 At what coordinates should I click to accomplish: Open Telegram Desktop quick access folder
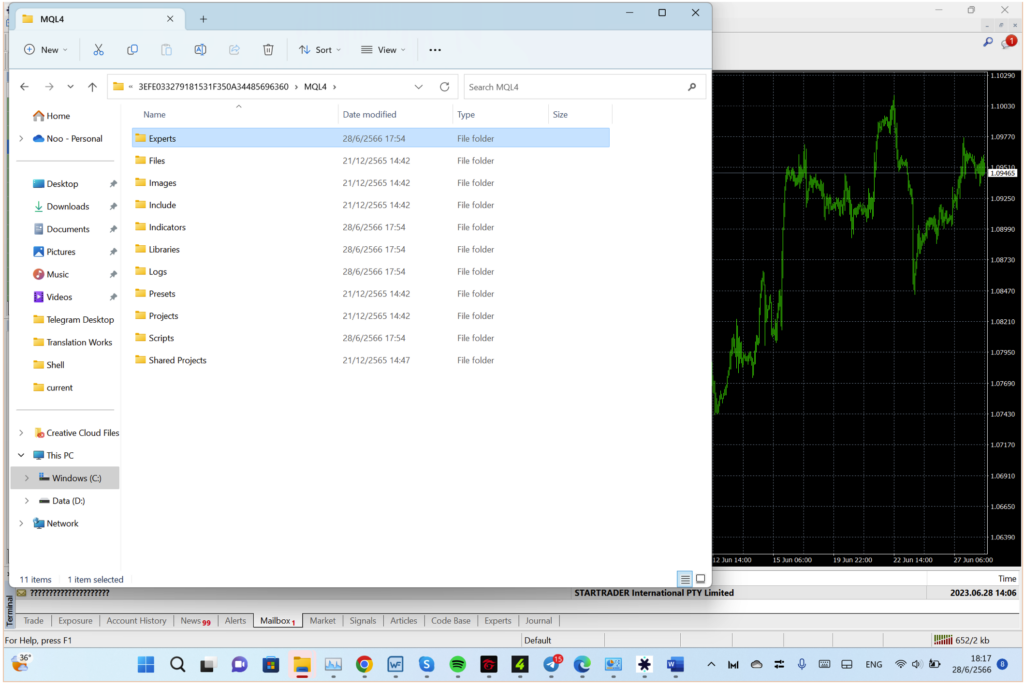(80, 319)
